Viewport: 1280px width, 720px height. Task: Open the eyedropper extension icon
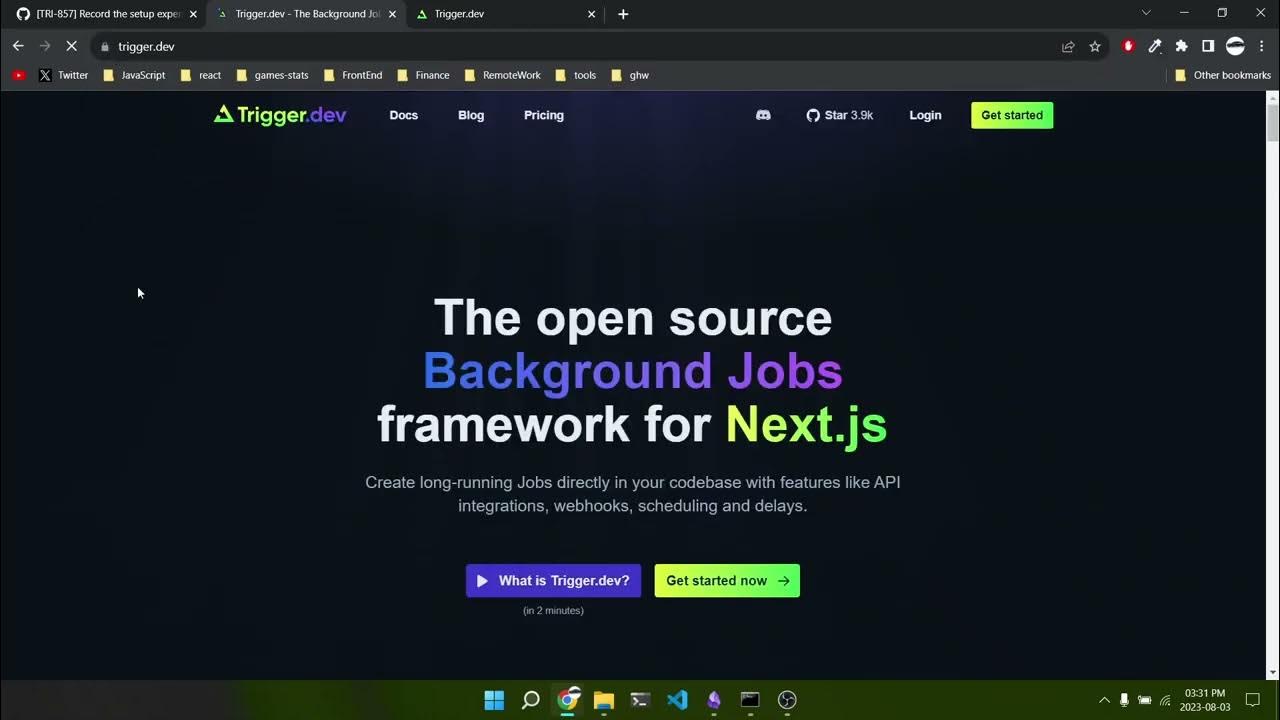(1155, 46)
